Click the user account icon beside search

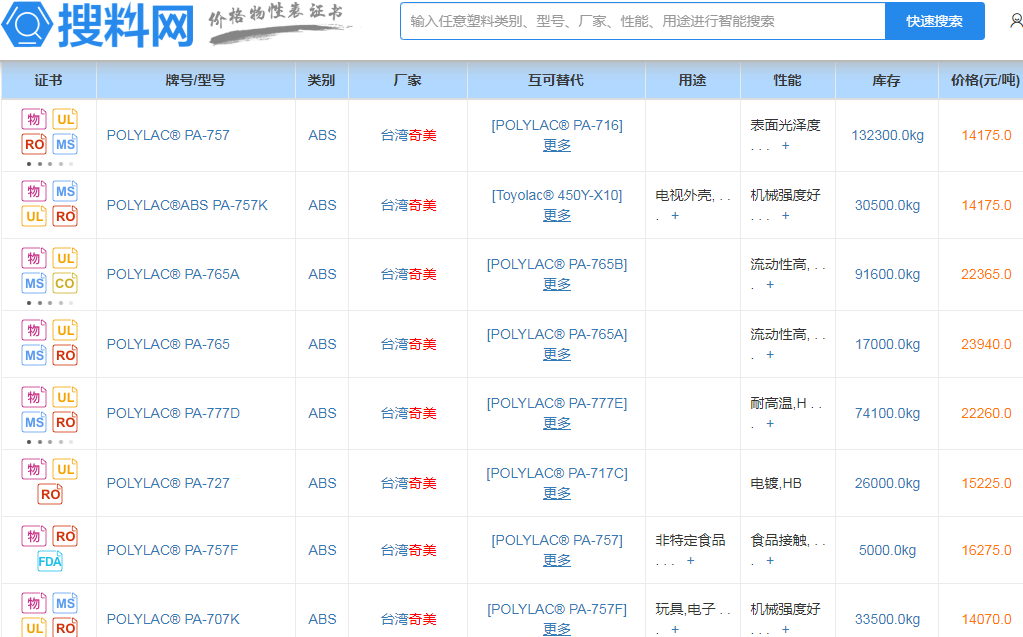[1015, 21]
